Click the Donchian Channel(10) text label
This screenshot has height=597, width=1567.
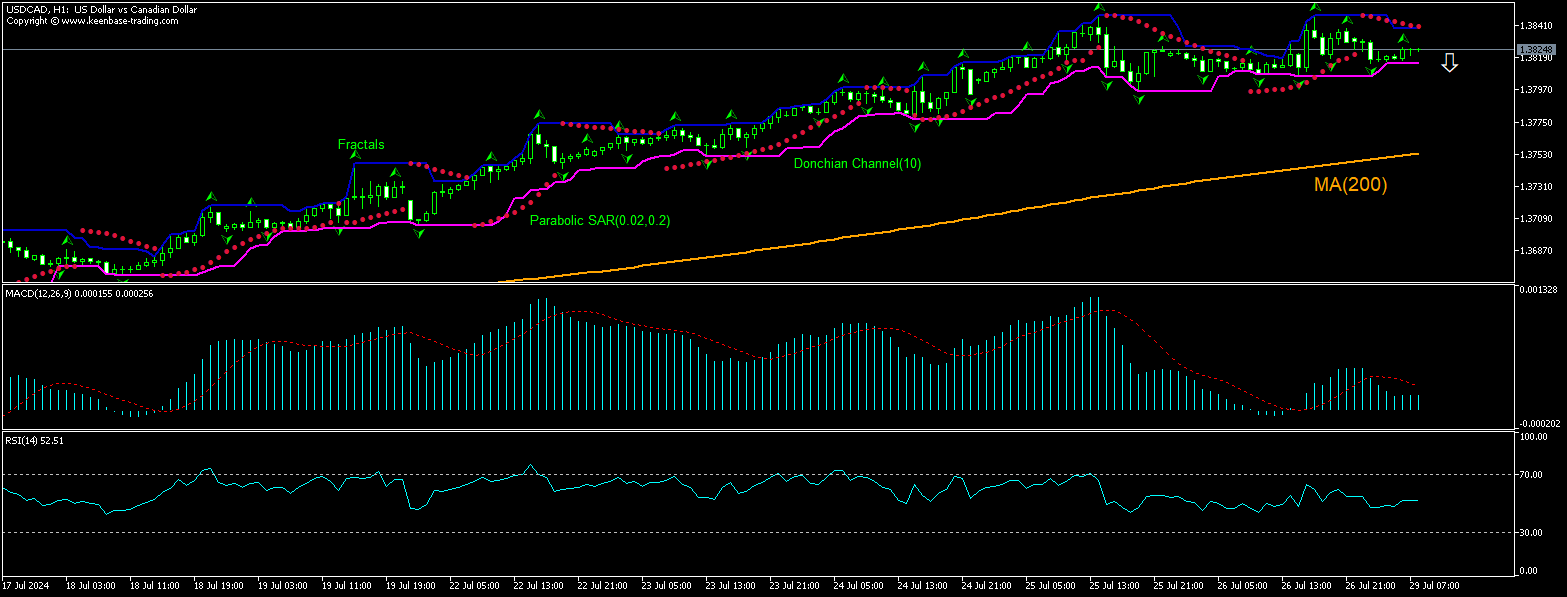(855, 163)
